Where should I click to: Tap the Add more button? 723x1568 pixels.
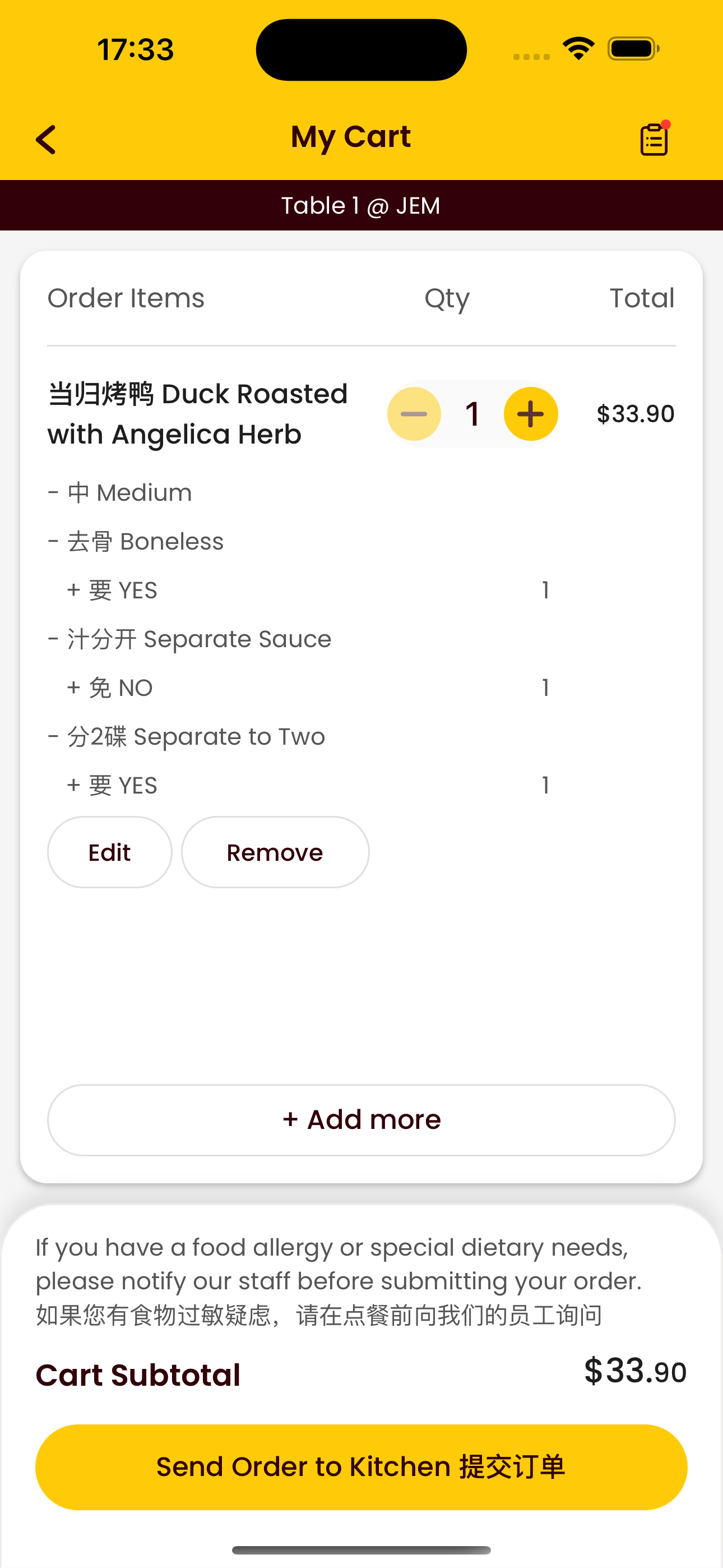(x=361, y=1120)
